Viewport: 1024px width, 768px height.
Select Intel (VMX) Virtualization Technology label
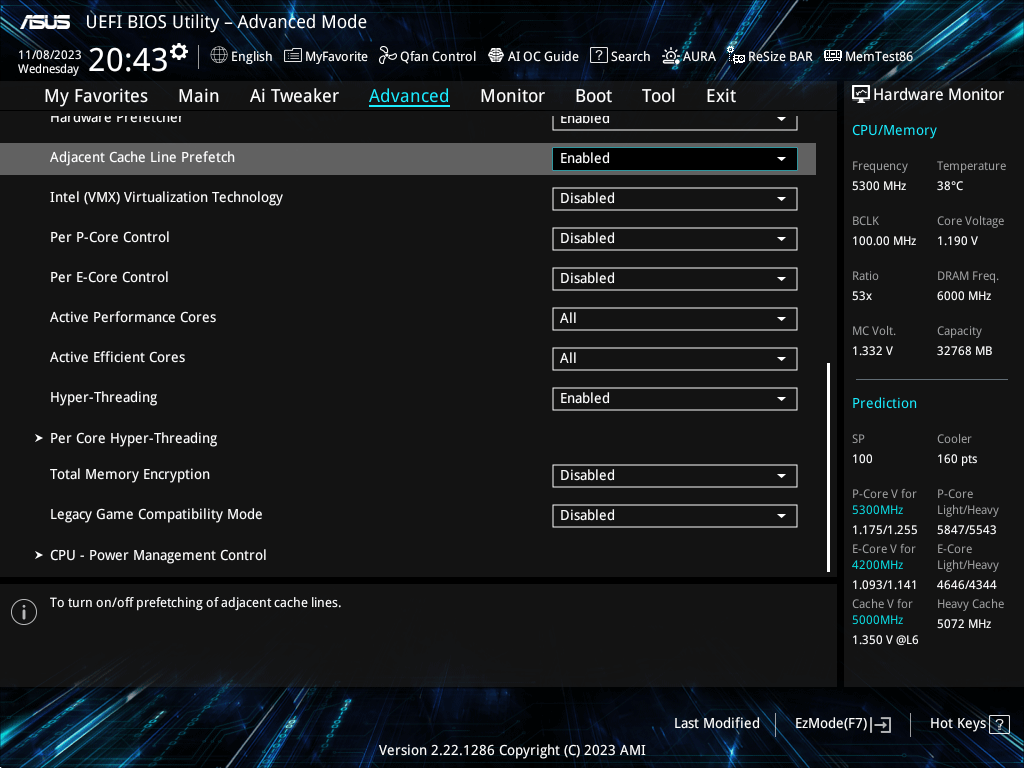(167, 197)
